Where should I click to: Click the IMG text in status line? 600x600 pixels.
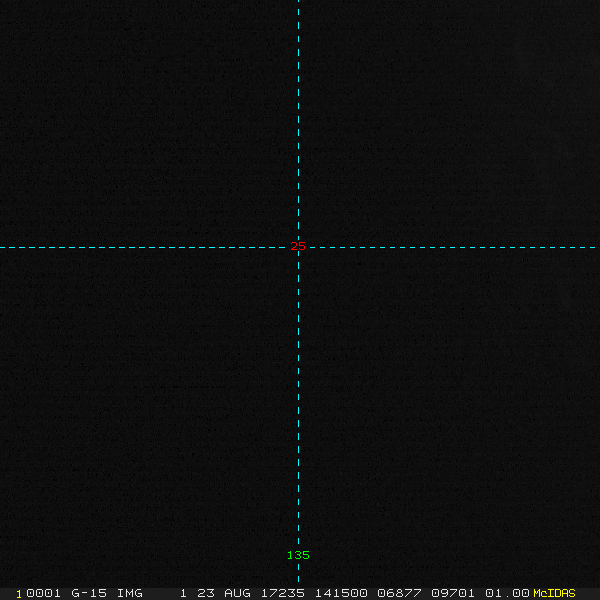coord(130,593)
